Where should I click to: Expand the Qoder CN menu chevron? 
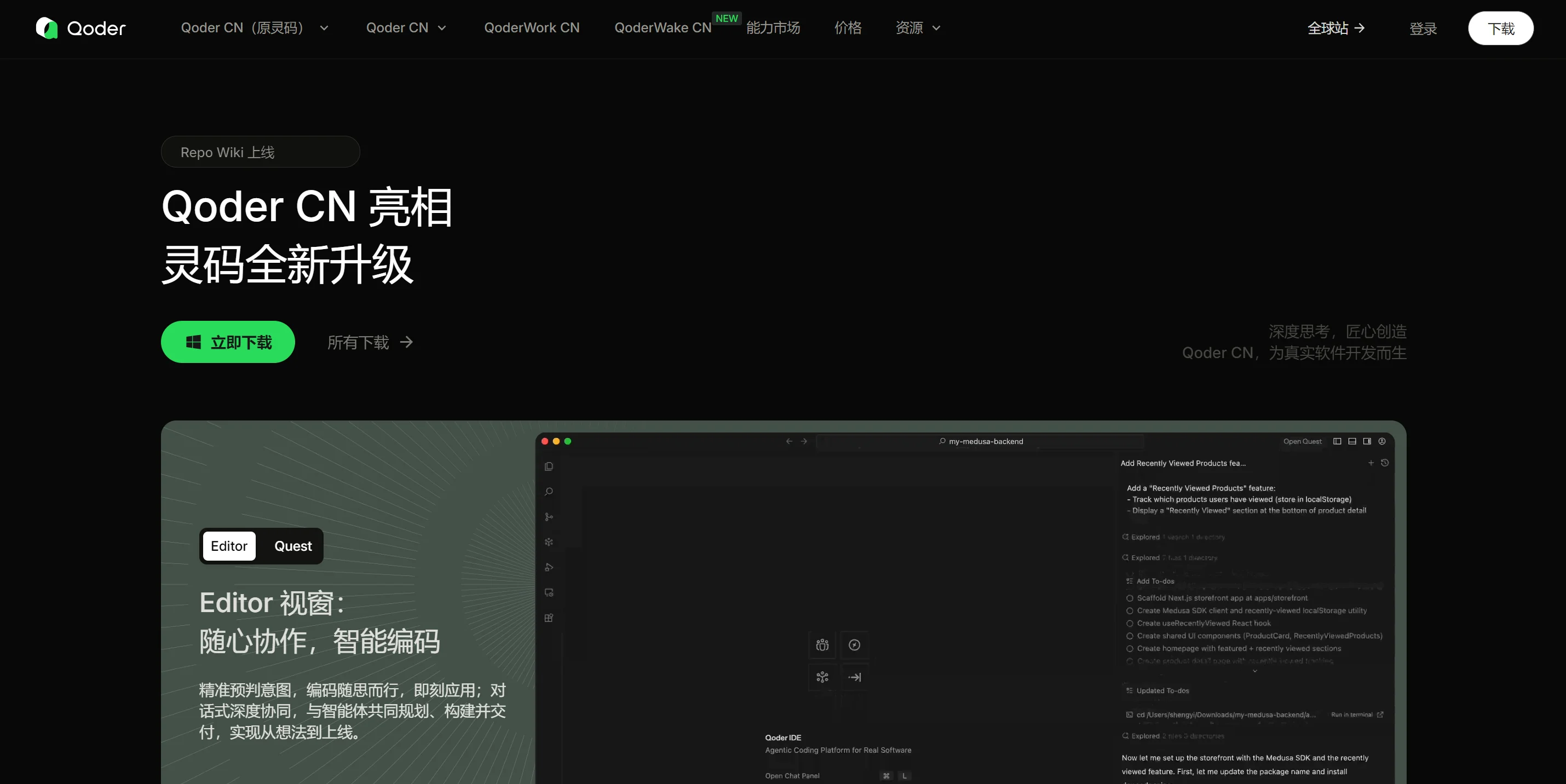(442, 28)
